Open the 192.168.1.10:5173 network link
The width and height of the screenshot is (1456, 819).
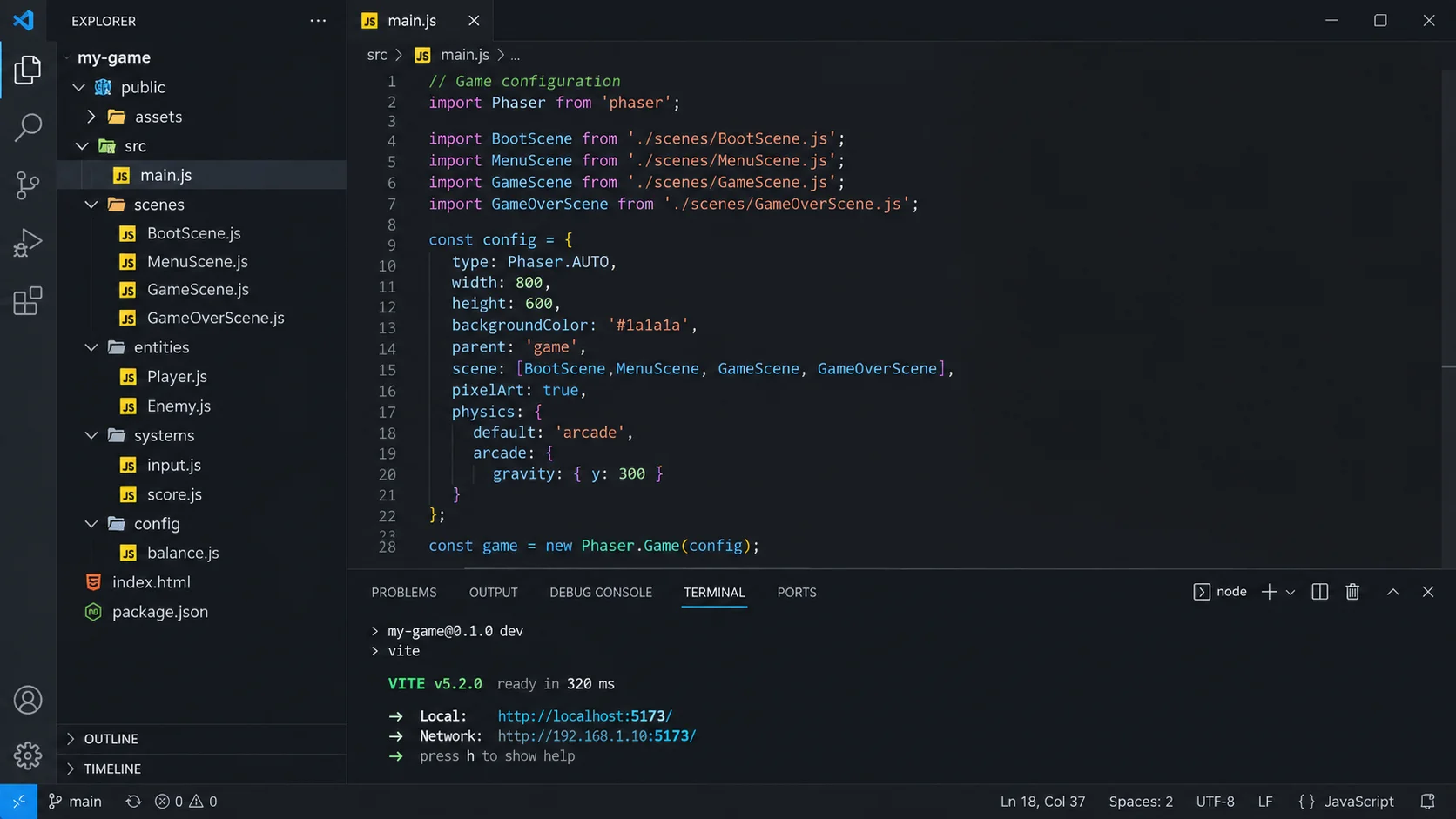tap(597, 736)
